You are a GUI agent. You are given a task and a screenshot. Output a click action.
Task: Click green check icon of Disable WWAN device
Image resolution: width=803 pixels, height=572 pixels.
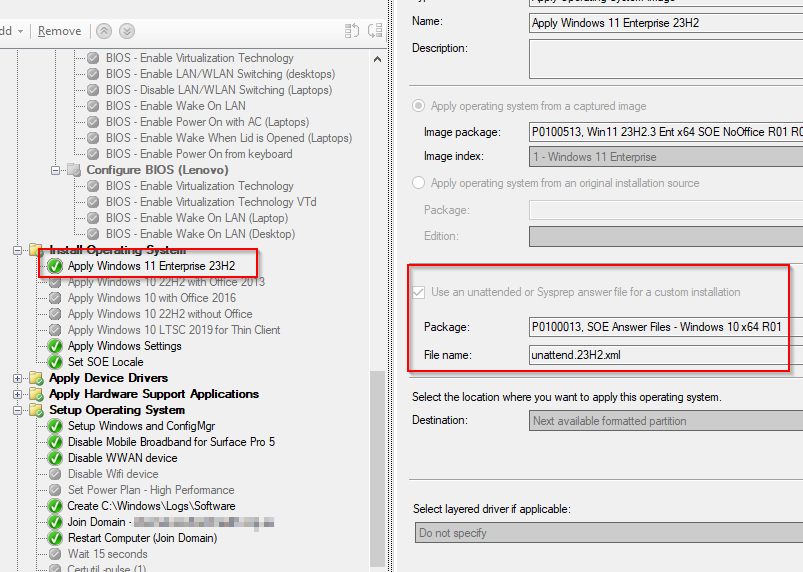55,458
